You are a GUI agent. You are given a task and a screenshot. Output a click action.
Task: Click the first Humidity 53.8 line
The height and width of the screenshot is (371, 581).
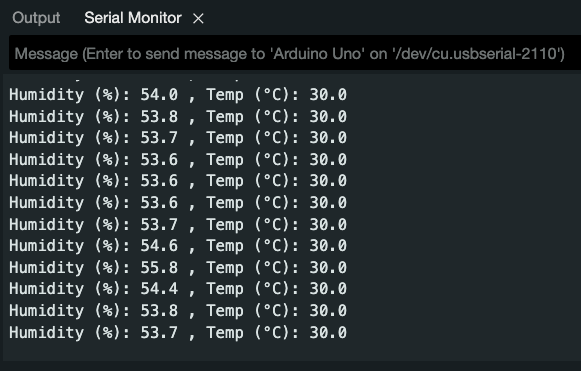pyautogui.click(x=178, y=117)
